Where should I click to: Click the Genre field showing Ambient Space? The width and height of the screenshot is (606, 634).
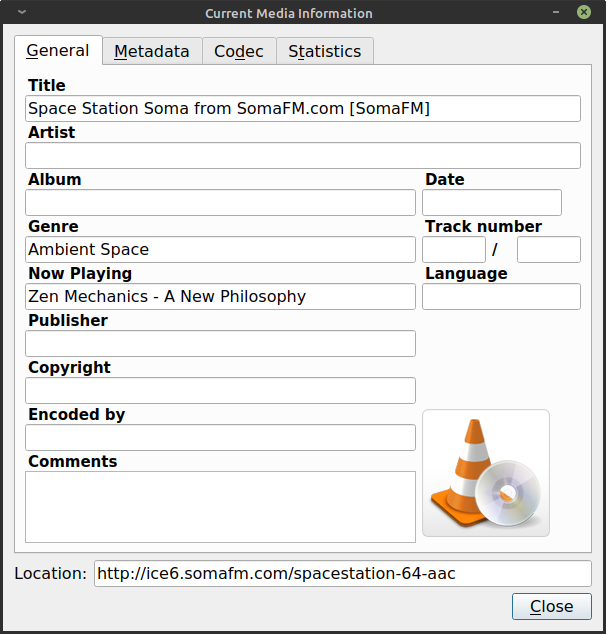(220, 250)
